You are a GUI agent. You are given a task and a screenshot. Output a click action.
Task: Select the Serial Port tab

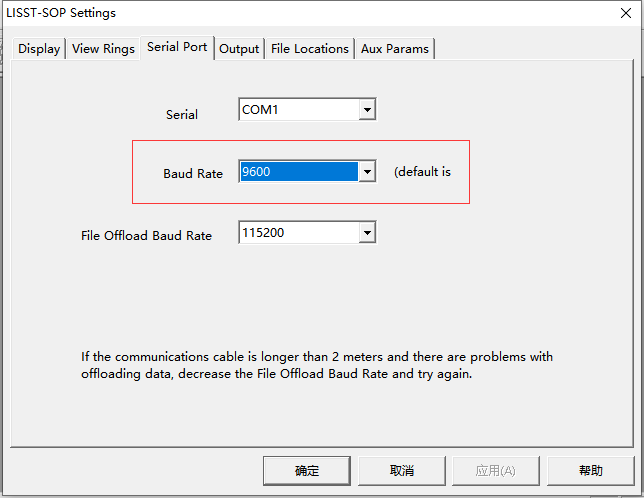(x=177, y=47)
